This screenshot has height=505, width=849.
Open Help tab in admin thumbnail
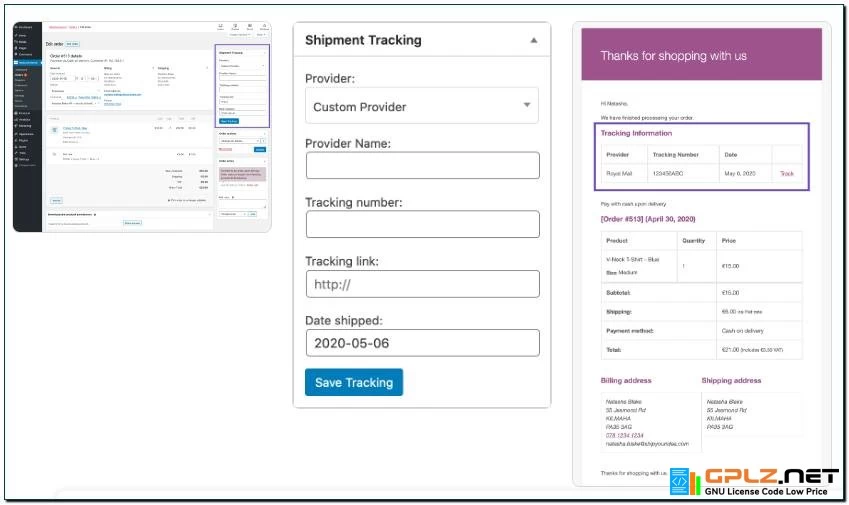260,35
